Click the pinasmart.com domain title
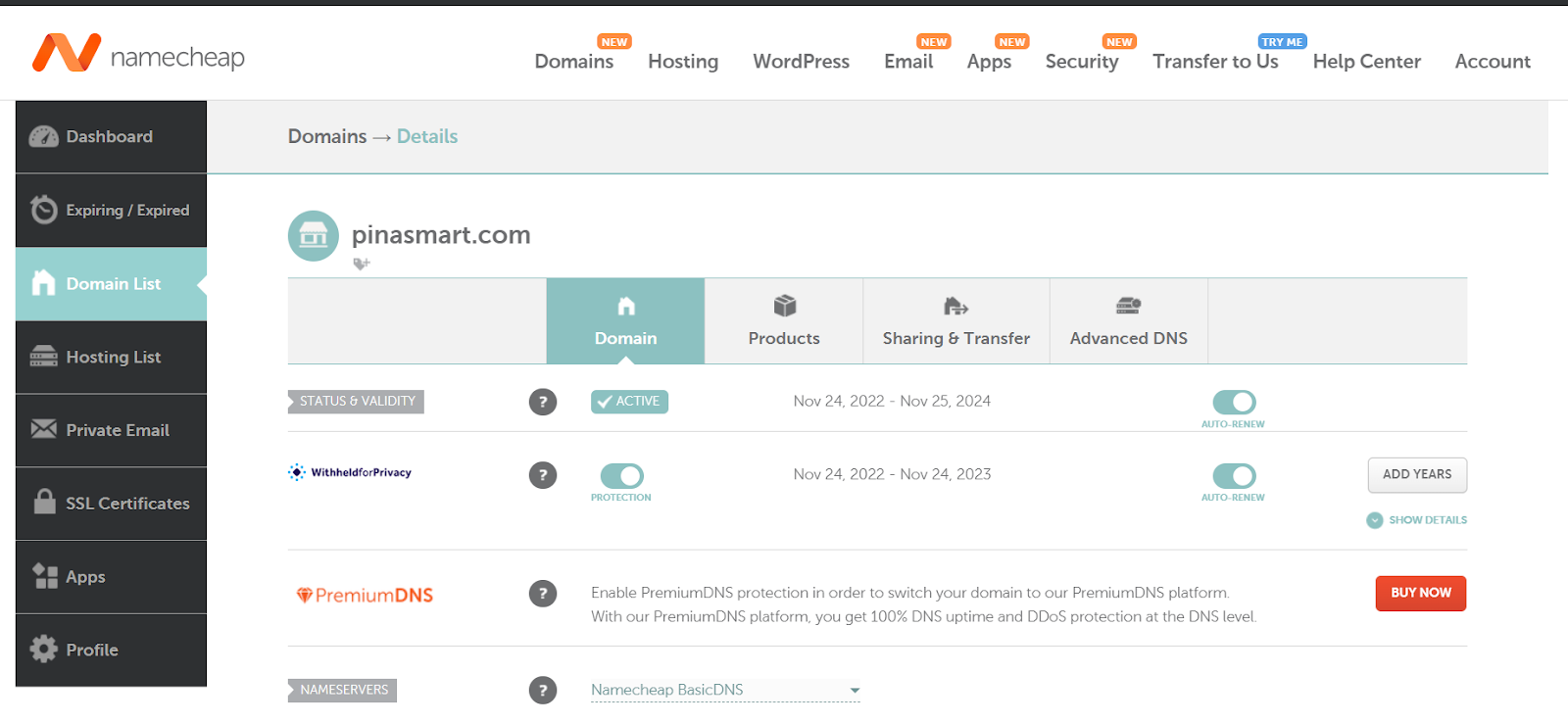This screenshot has height=723, width=1568. pos(441,235)
